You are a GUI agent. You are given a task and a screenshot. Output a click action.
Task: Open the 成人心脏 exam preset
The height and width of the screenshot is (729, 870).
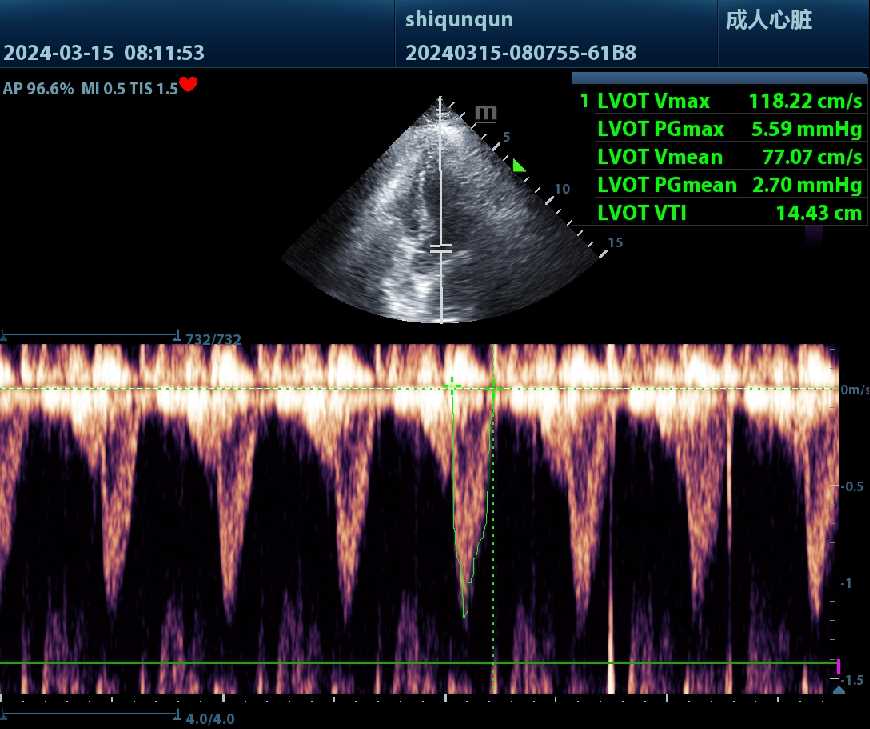click(768, 22)
